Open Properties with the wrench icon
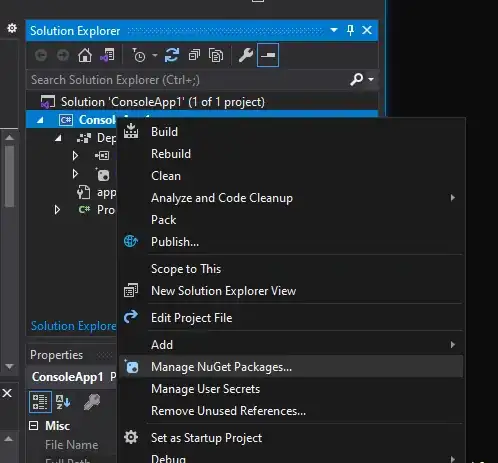The width and height of the screenshot is (498, 463). tap(246, 55)
